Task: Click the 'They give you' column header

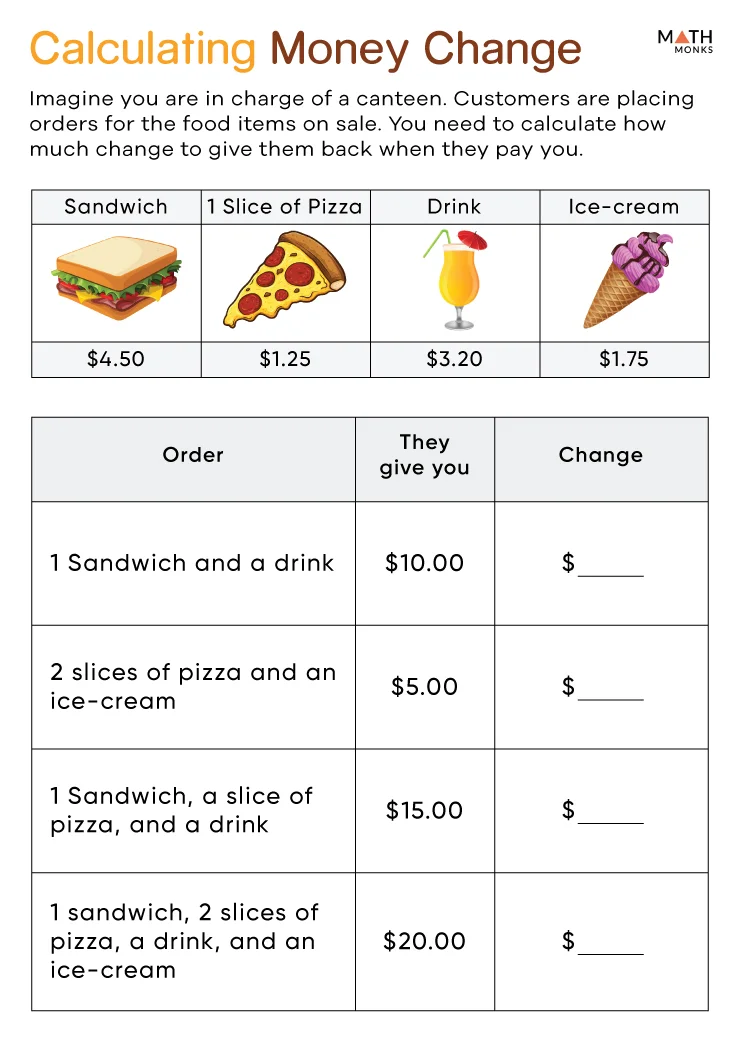Action: coord(424,455)
